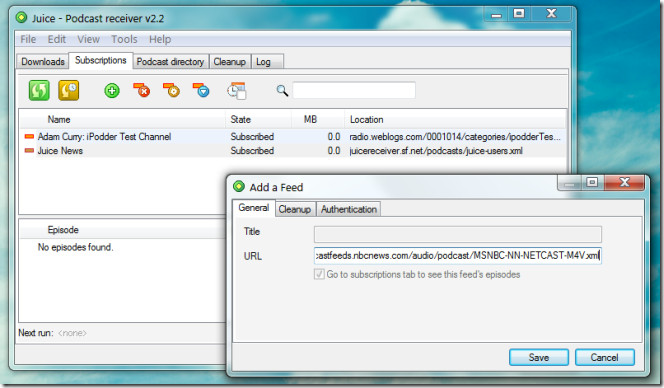Click the Add a Feed dialog logo icon
Image resolution: width=664 pixels, height=388 pixels.
(x=239, y=186)
